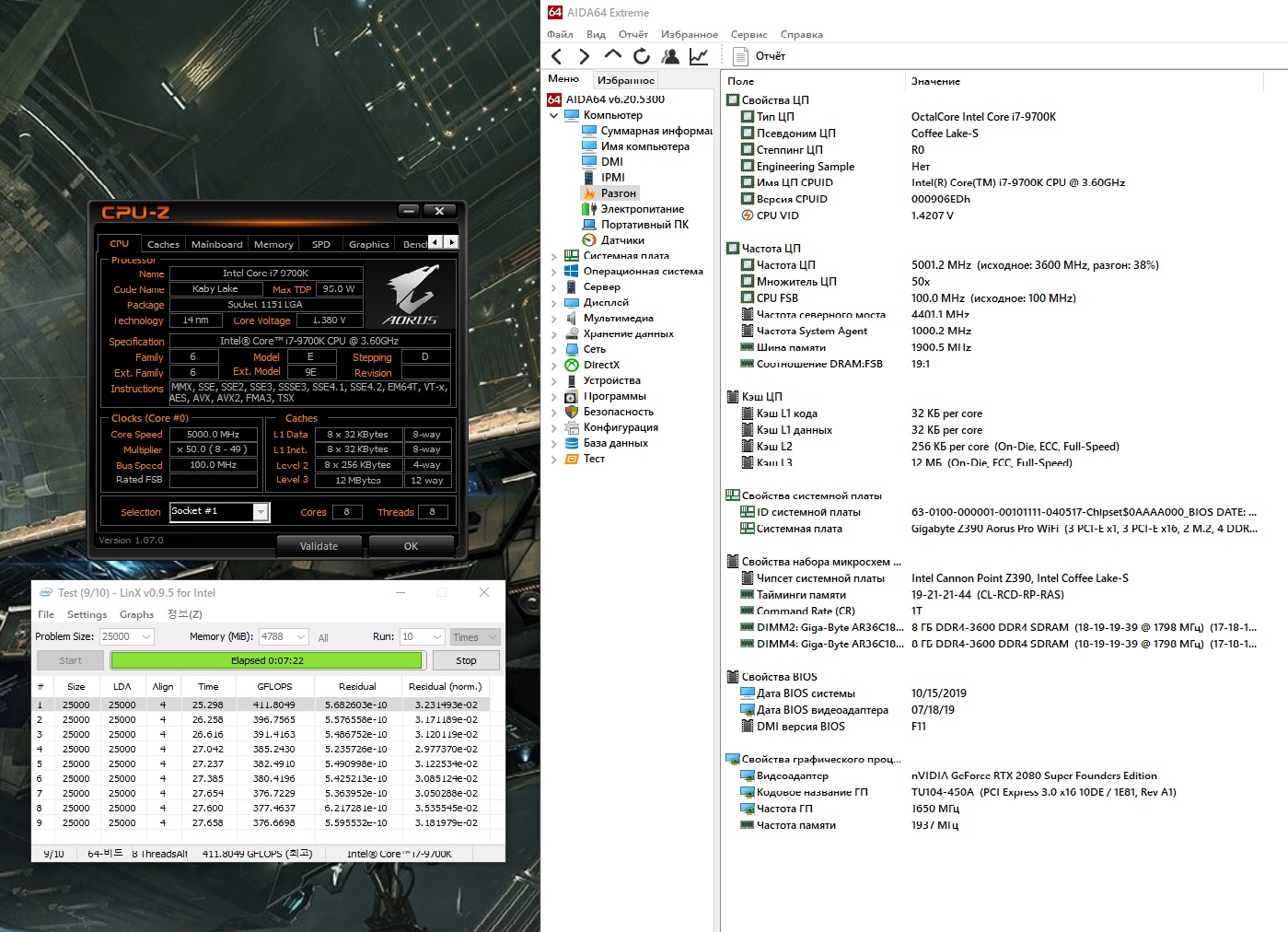Select Безопасность with the shield icon
1288x932 pixels.
[609, 412]
